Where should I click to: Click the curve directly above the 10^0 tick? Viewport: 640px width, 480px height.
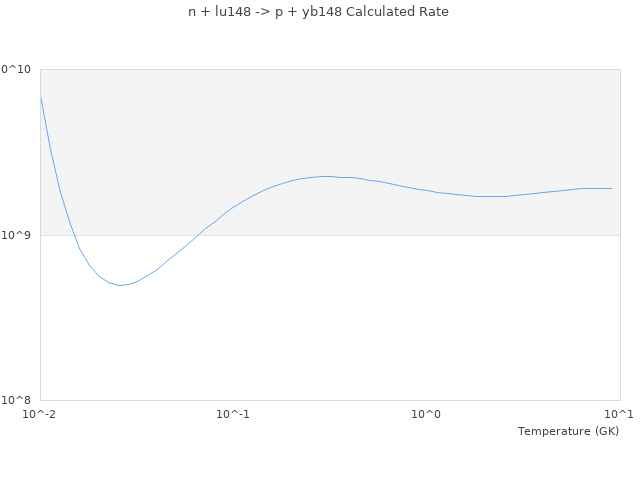[x=427, y=190]
